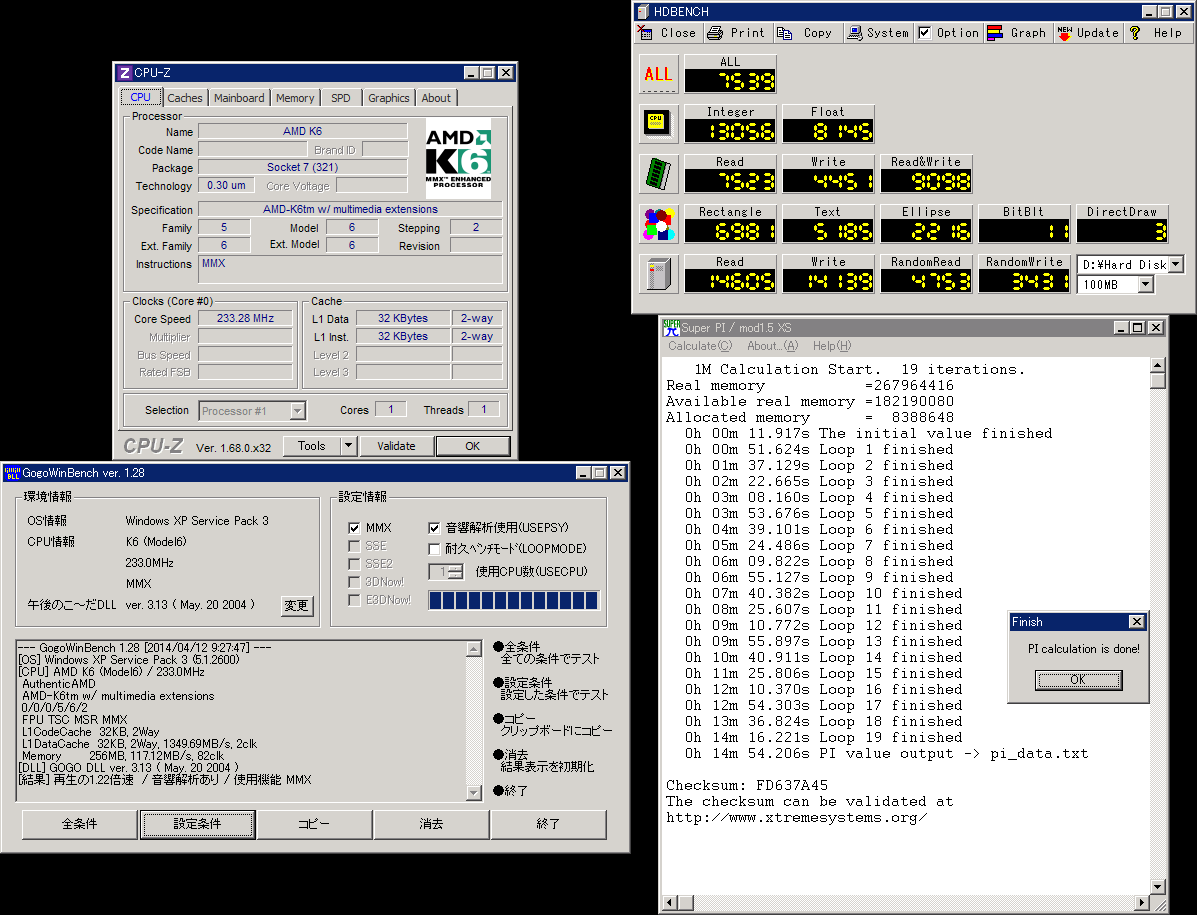1197x915 pixels.
Task: Click the Print printer icon in HDBENCH
Action: 715,33
